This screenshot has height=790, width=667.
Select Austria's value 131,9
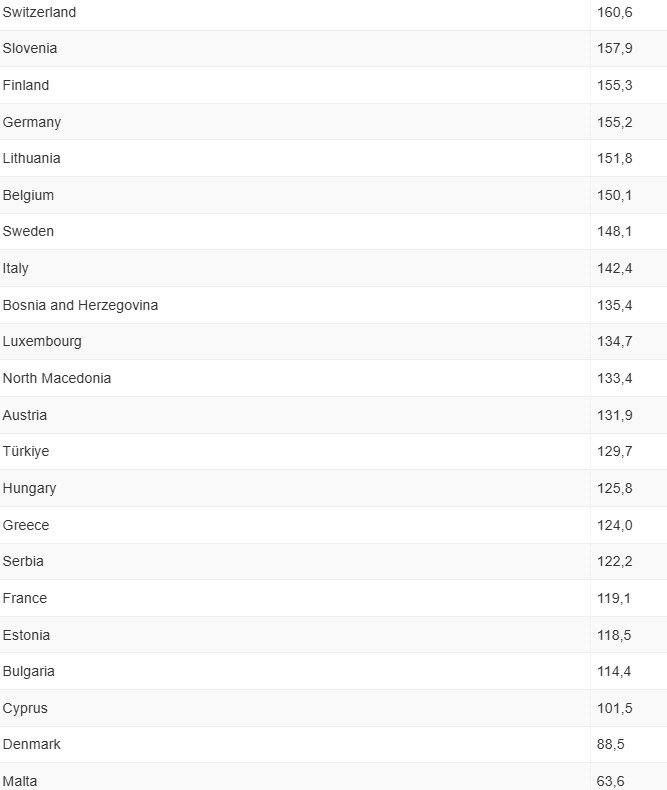[614, 415]
